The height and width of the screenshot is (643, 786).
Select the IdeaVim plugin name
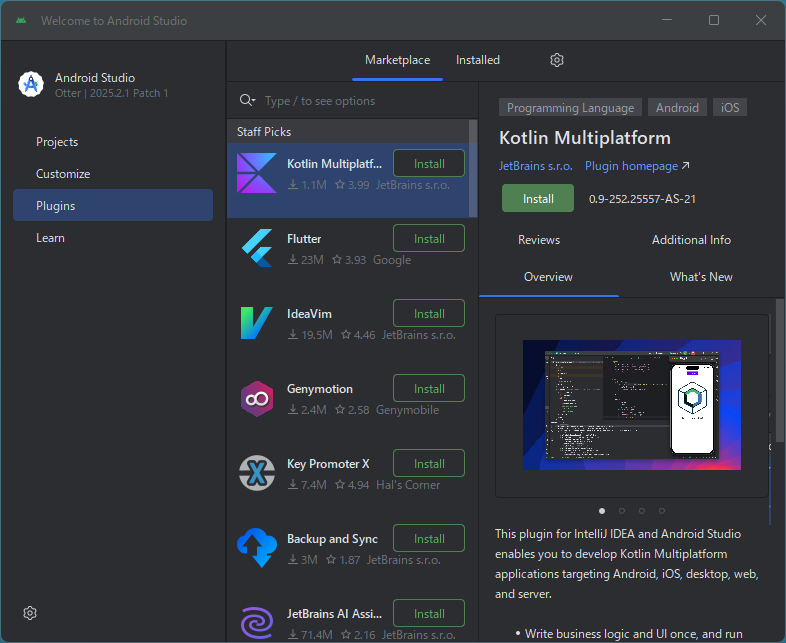[x=309, y=314]
